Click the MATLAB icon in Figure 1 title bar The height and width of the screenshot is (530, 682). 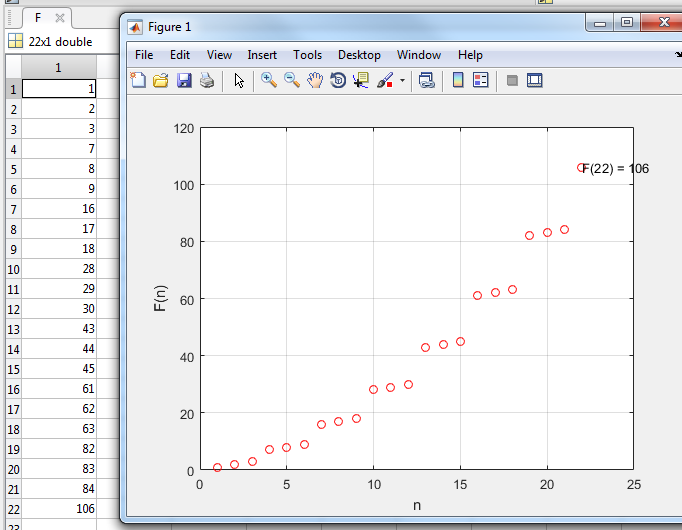pos(135,27)
